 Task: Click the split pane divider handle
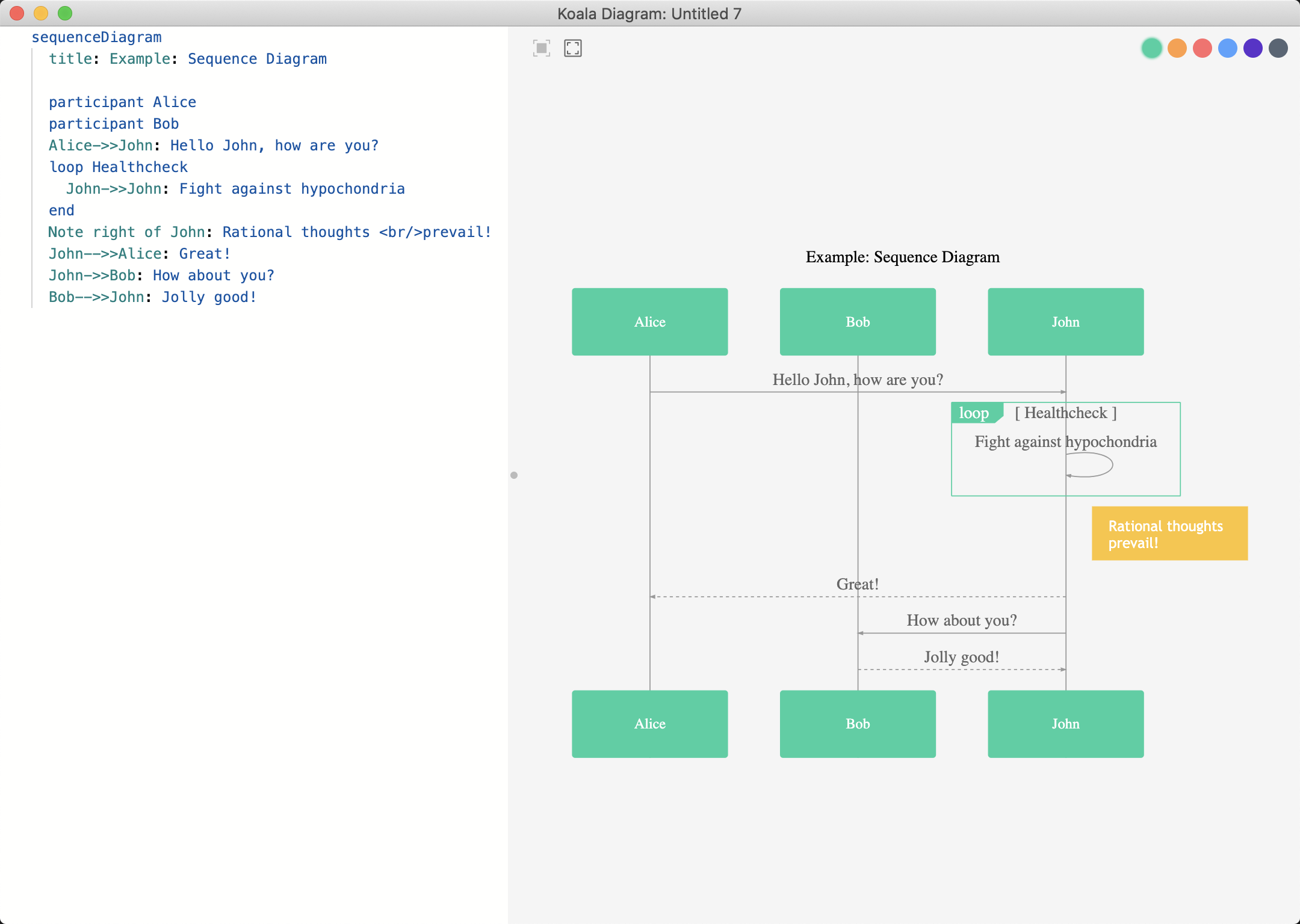[x=514, y=475]
